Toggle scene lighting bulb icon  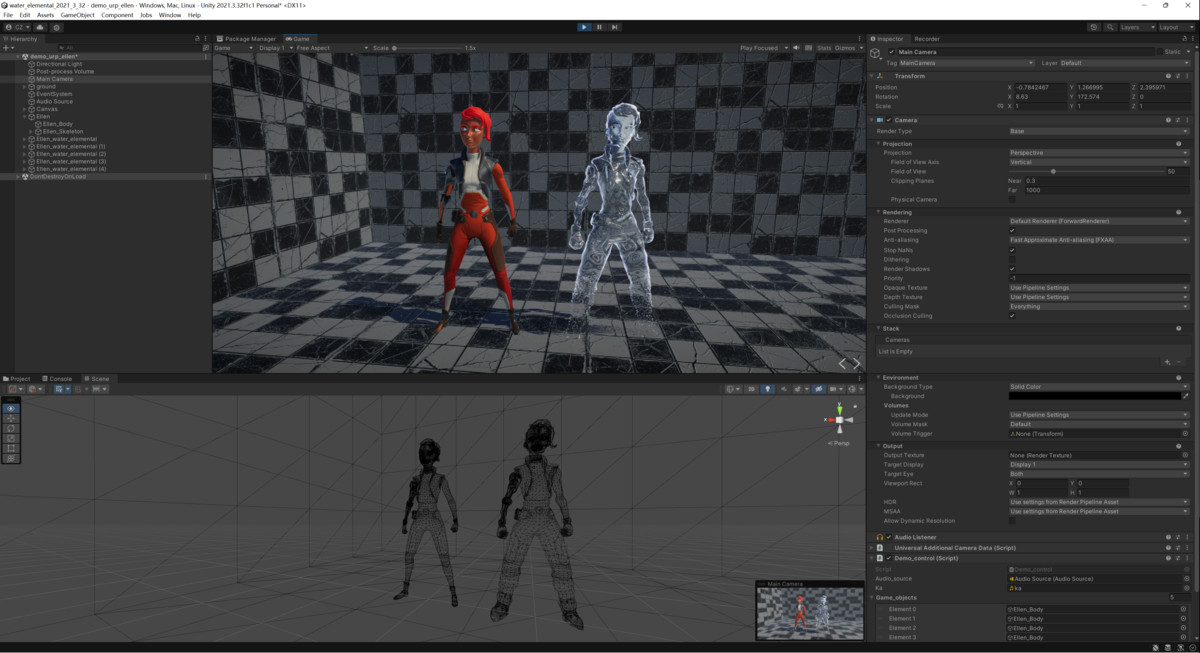pyautogui.click(x=768, y=389)
